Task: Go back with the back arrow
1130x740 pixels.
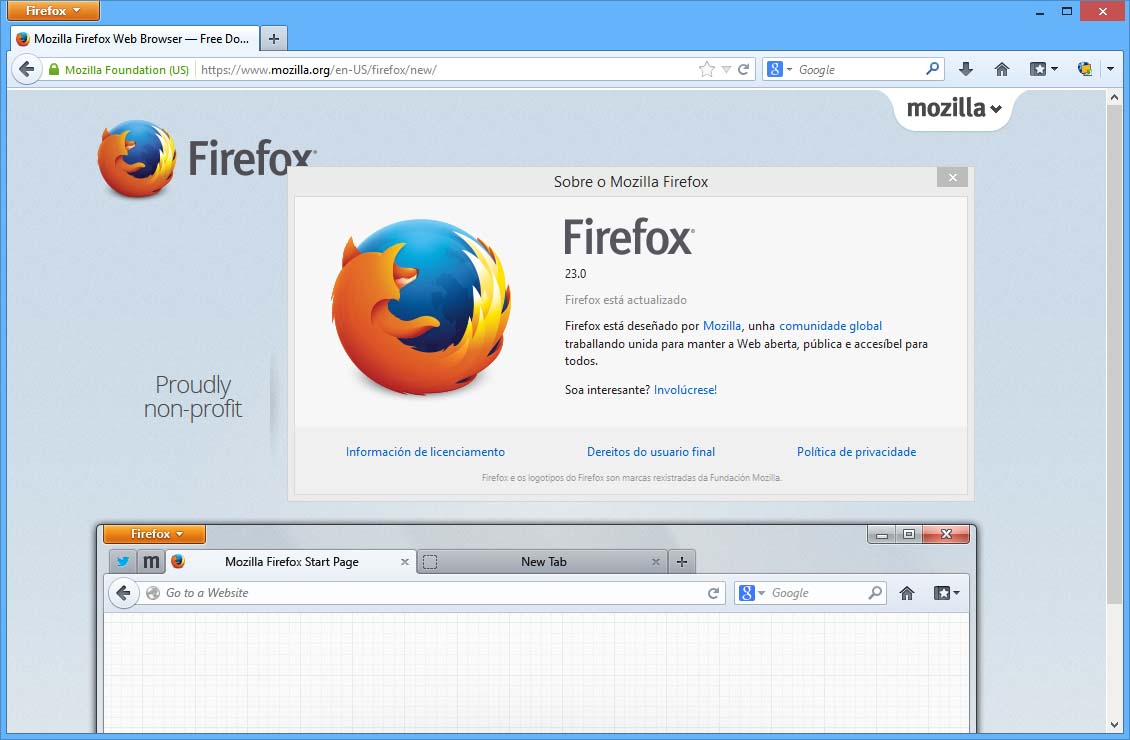Action: tap(27, 69)
